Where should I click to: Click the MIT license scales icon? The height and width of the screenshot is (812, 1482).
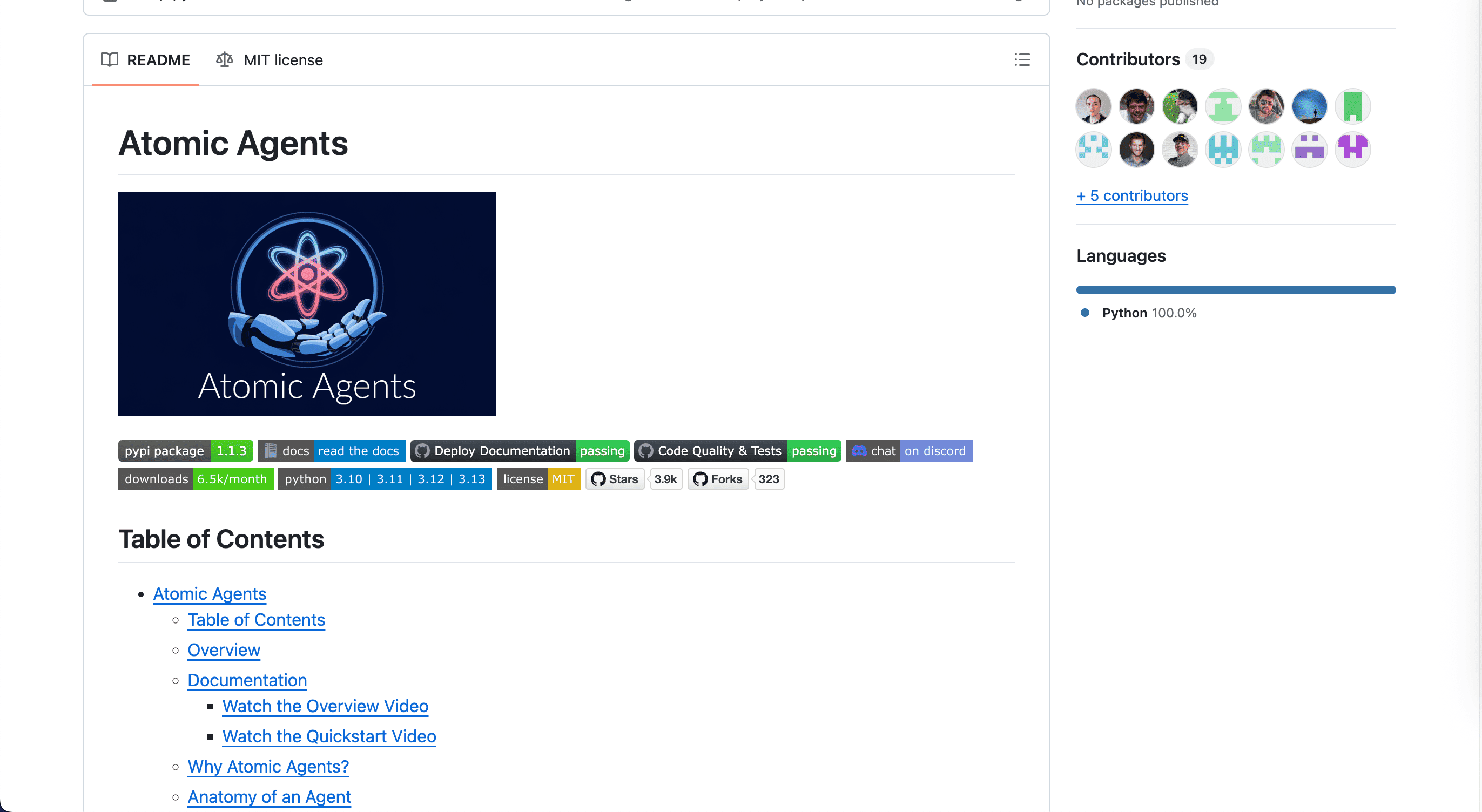click(224, 60)
